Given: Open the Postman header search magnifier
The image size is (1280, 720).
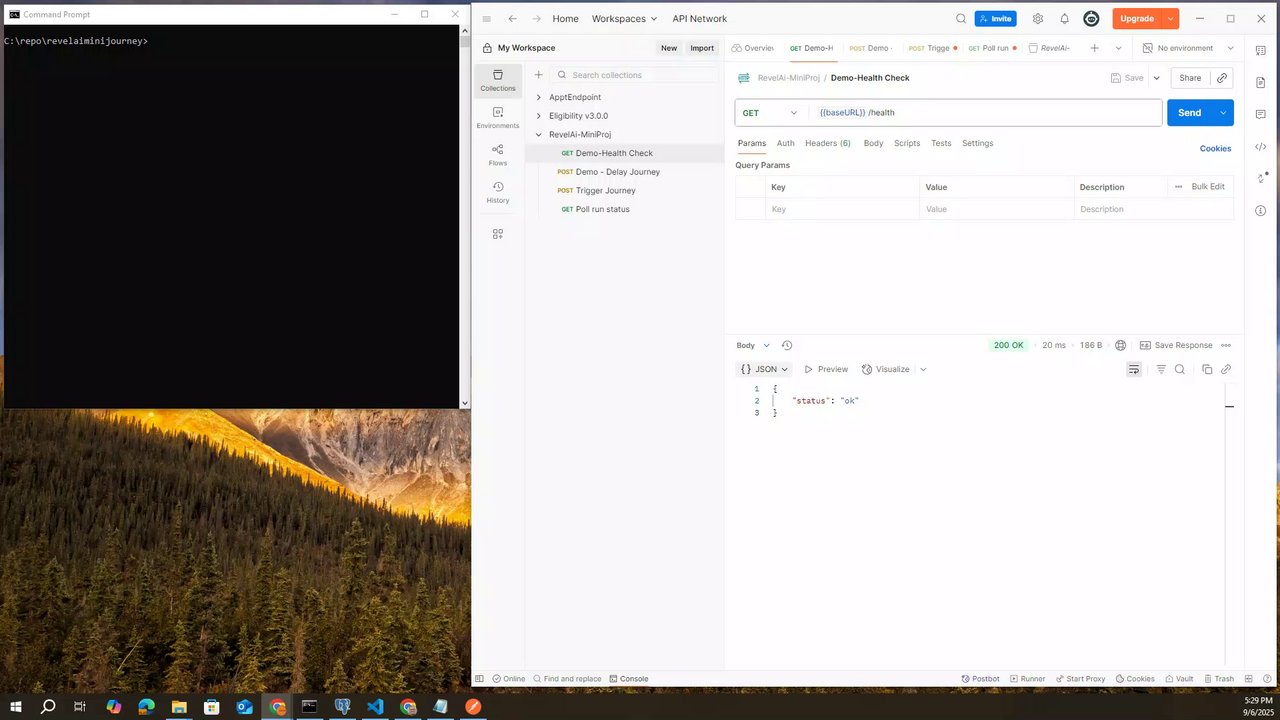Looking at the screenshot, I should click(961, 19).
